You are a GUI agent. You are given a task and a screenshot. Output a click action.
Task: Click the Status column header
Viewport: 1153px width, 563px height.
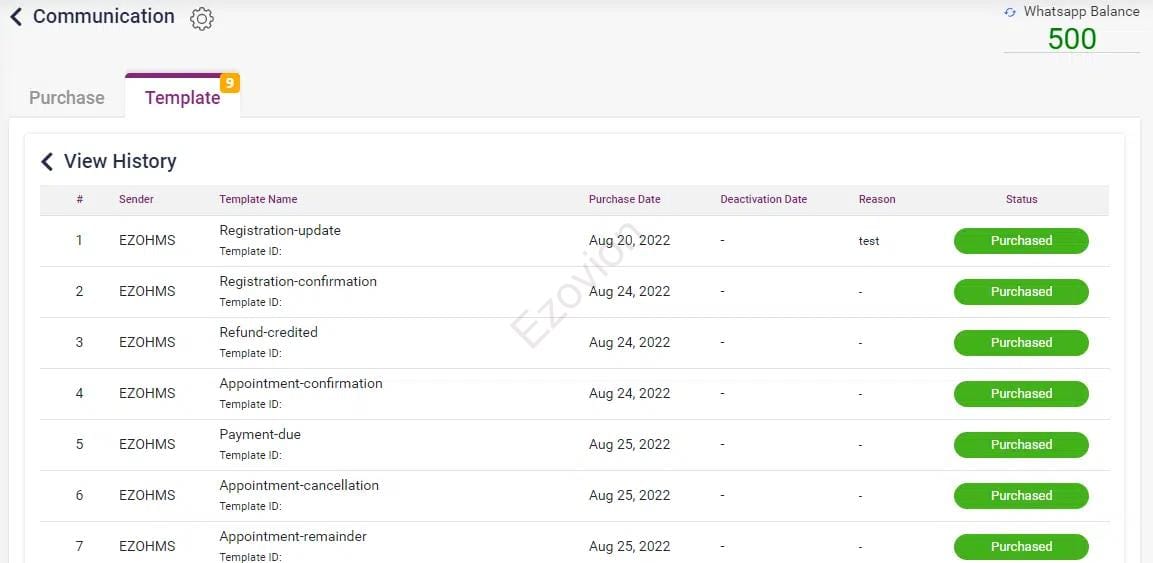click(1021, 199)
